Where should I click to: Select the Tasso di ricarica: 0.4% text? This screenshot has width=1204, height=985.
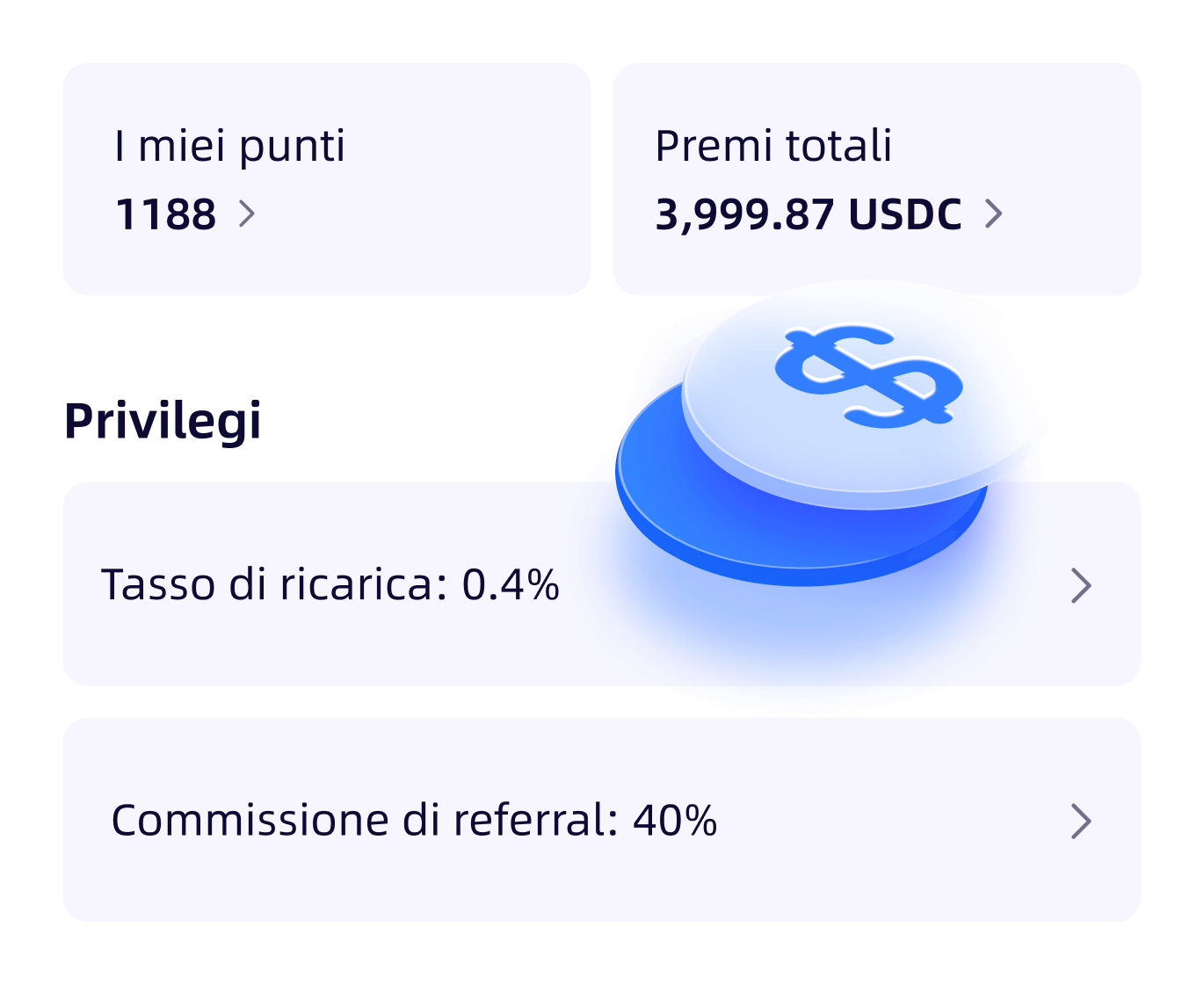[330, 584]
